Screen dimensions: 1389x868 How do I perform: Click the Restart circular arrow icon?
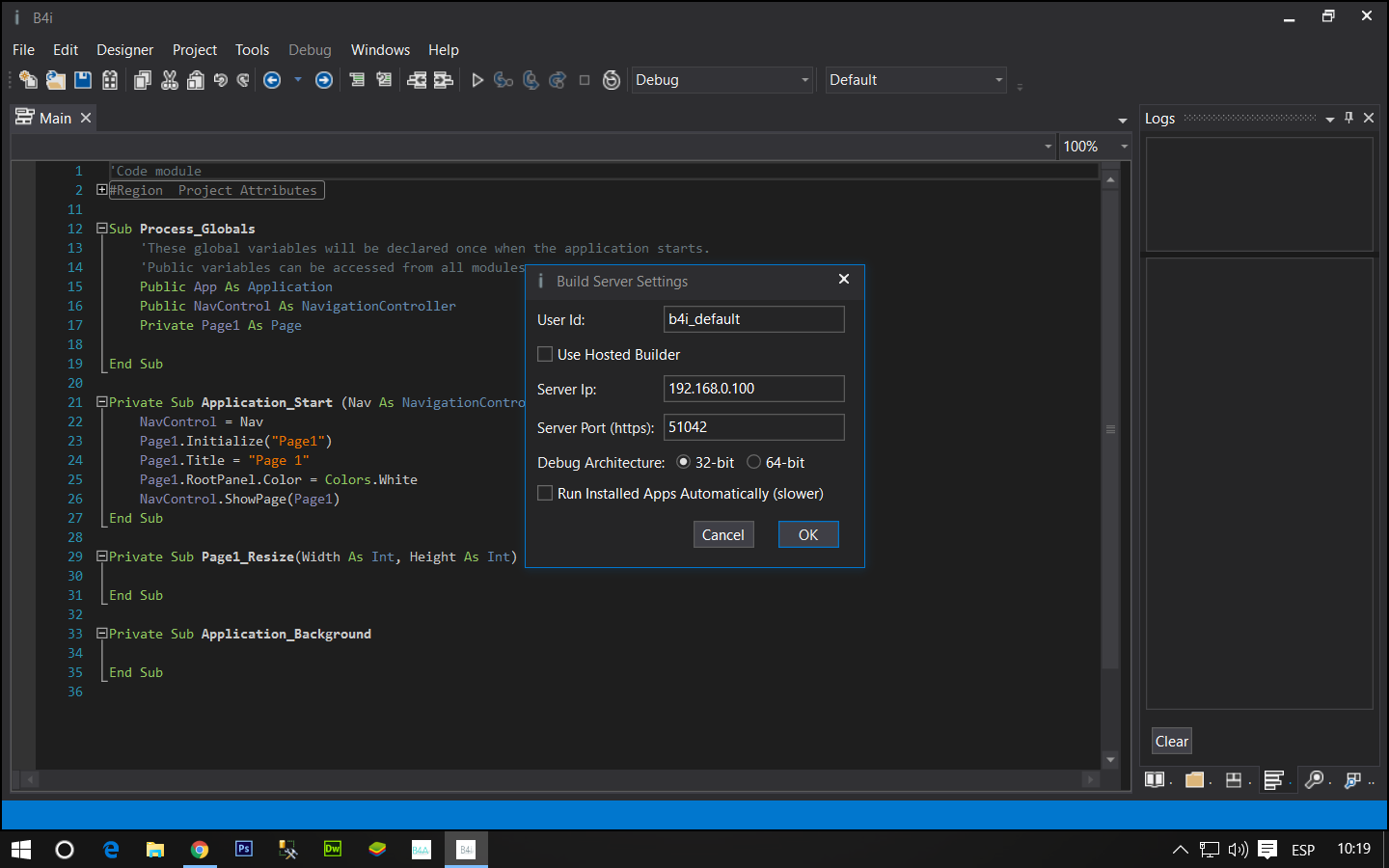point(611,80)
